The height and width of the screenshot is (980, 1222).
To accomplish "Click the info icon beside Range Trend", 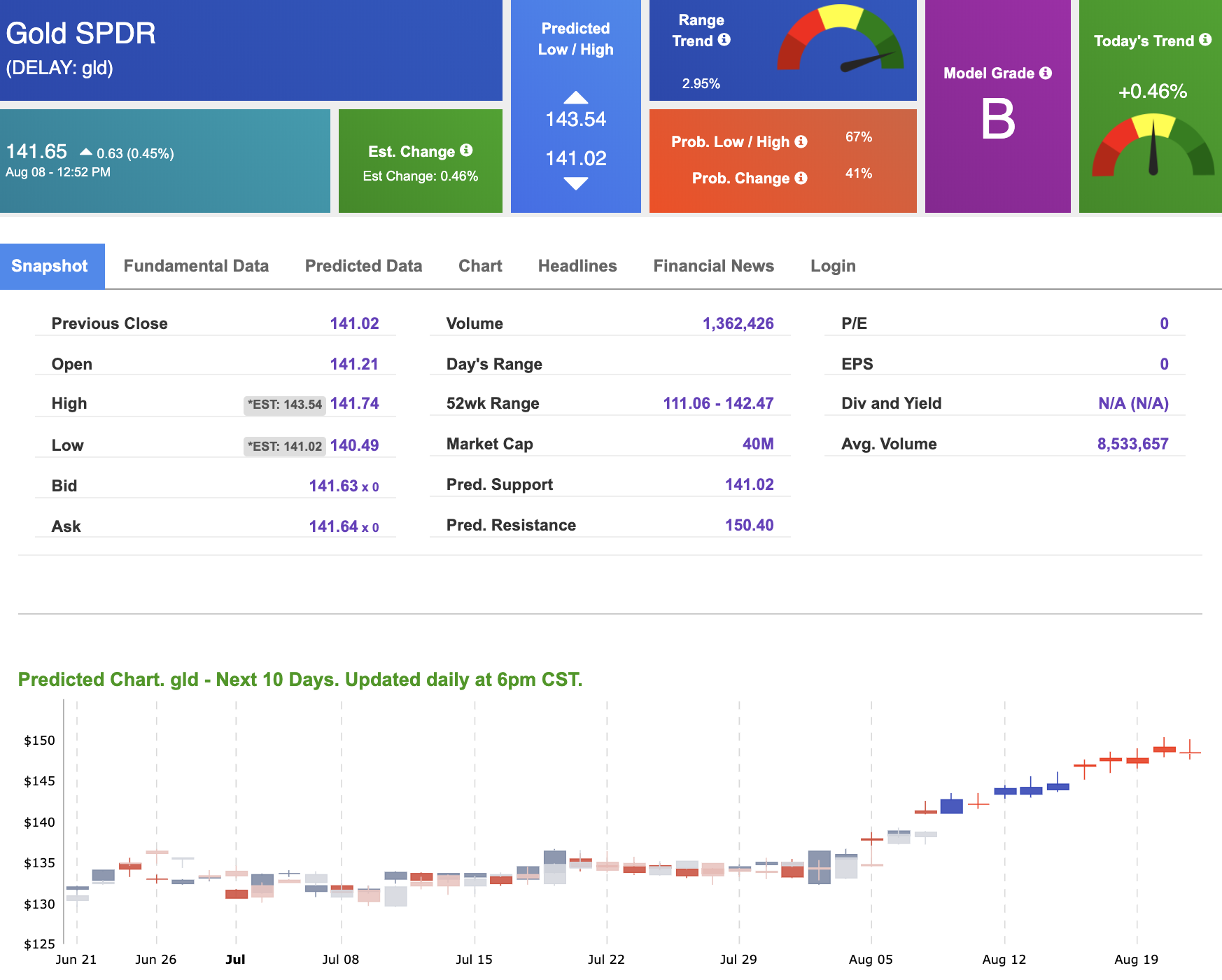I will pyautogui.click(x=724, y=40).
